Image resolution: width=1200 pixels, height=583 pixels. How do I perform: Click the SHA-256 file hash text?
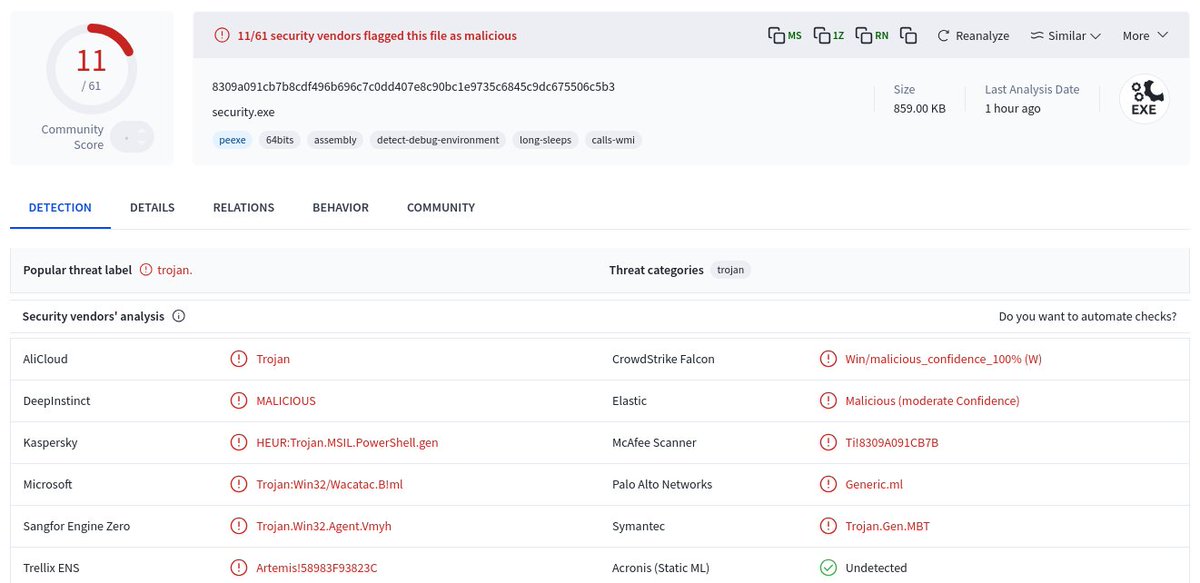point(413,86)
